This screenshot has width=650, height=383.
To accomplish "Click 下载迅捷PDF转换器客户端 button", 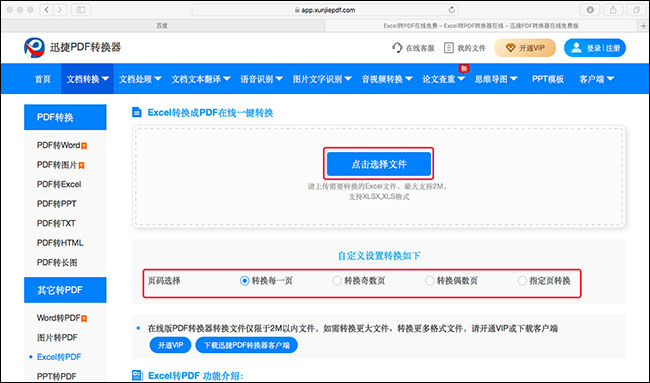I will (246, 345).
